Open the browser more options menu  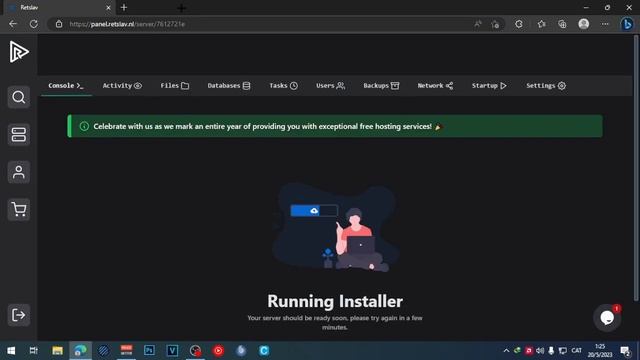coord(605,24)
